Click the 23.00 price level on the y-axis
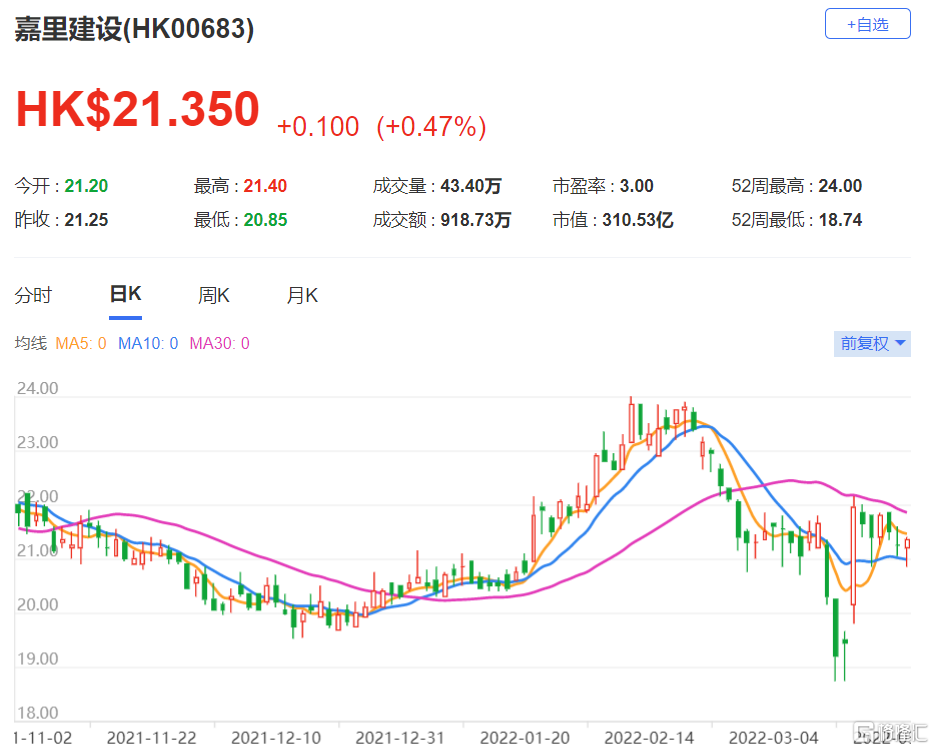The height and width of the screenshot is (750, 935). pyautogui.click(x=38, y=442)
